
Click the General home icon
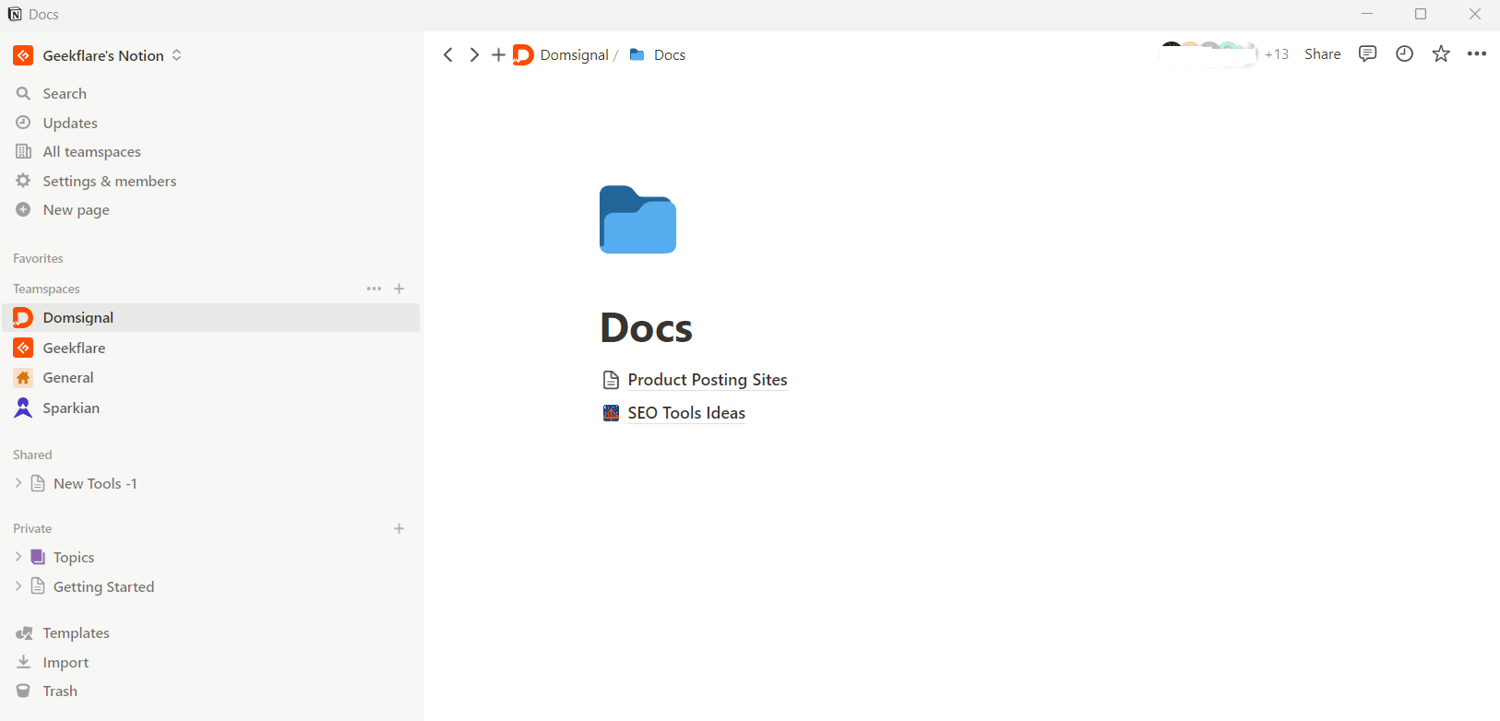pyautogui.click(x=23, y=378)
